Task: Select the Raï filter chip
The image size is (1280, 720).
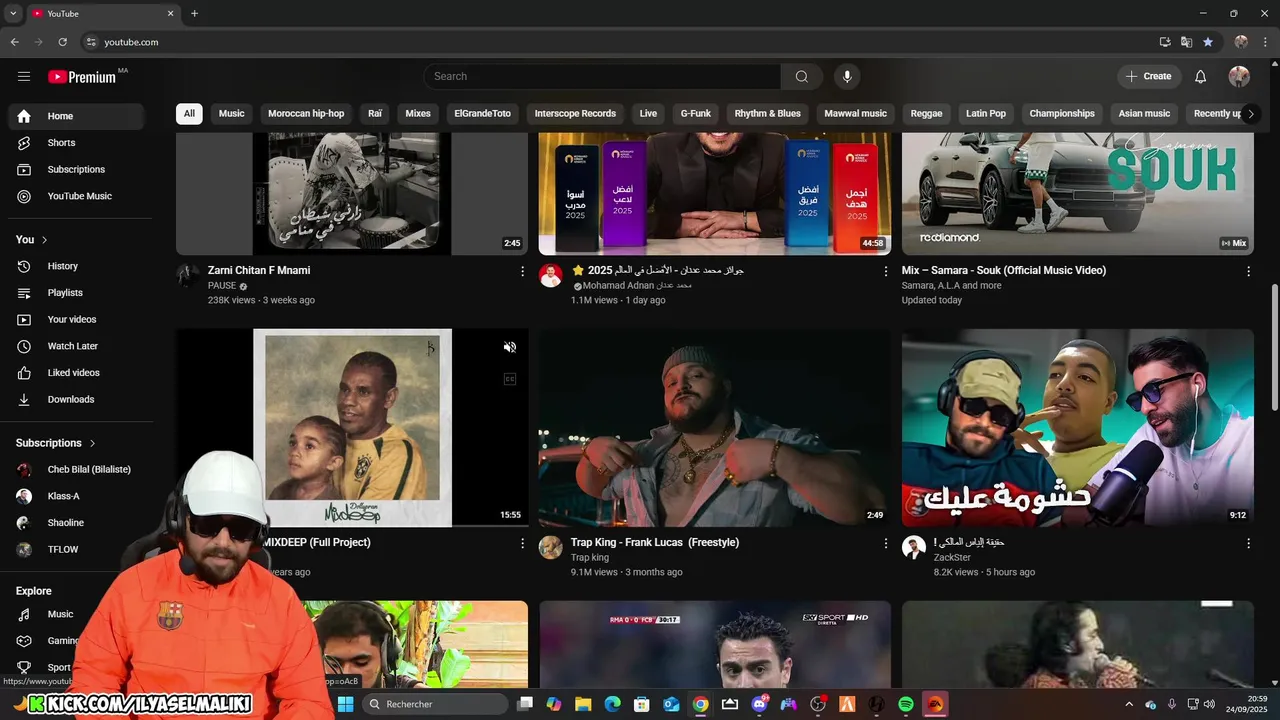Action: click(x=375, y=113)
